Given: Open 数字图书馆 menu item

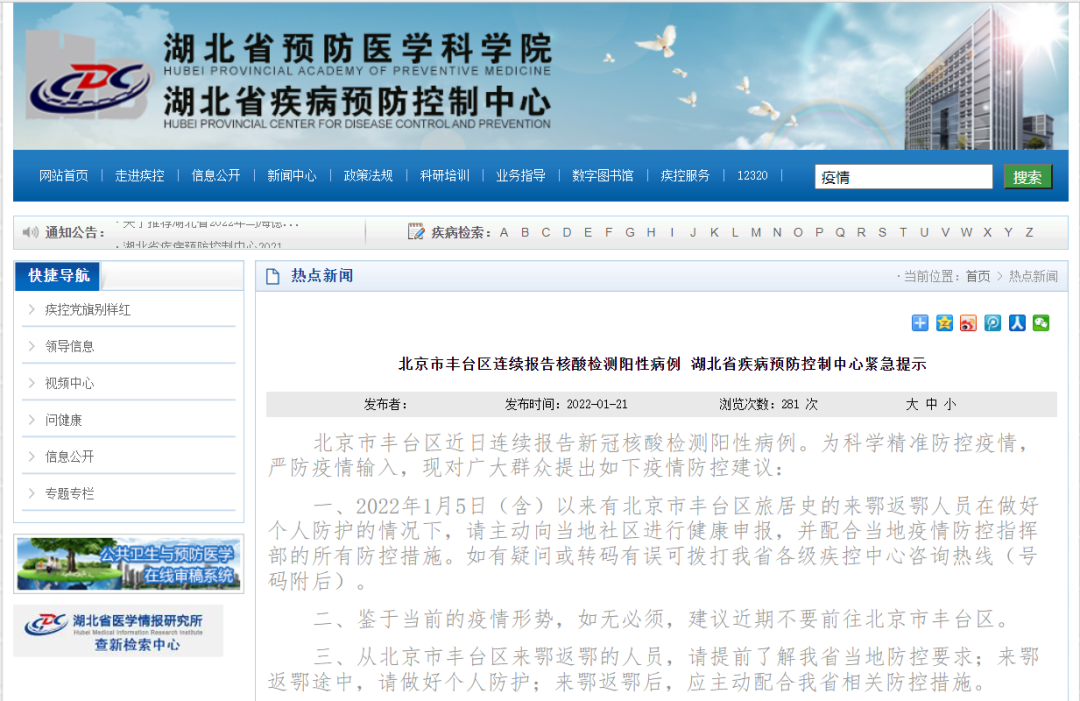Looking at the screenshot, I should tap(603, 176).
